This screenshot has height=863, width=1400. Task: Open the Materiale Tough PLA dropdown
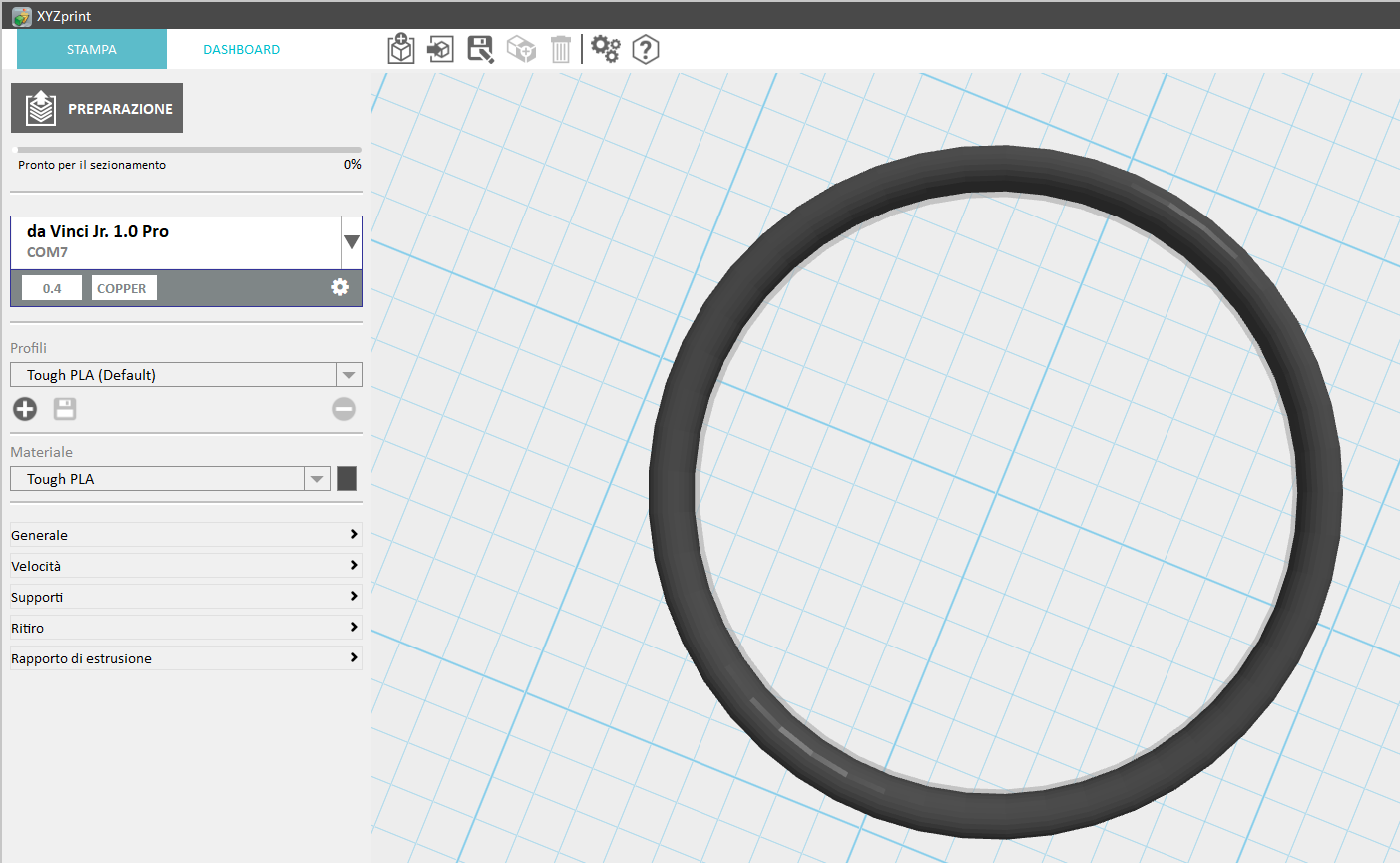point(317,479)
